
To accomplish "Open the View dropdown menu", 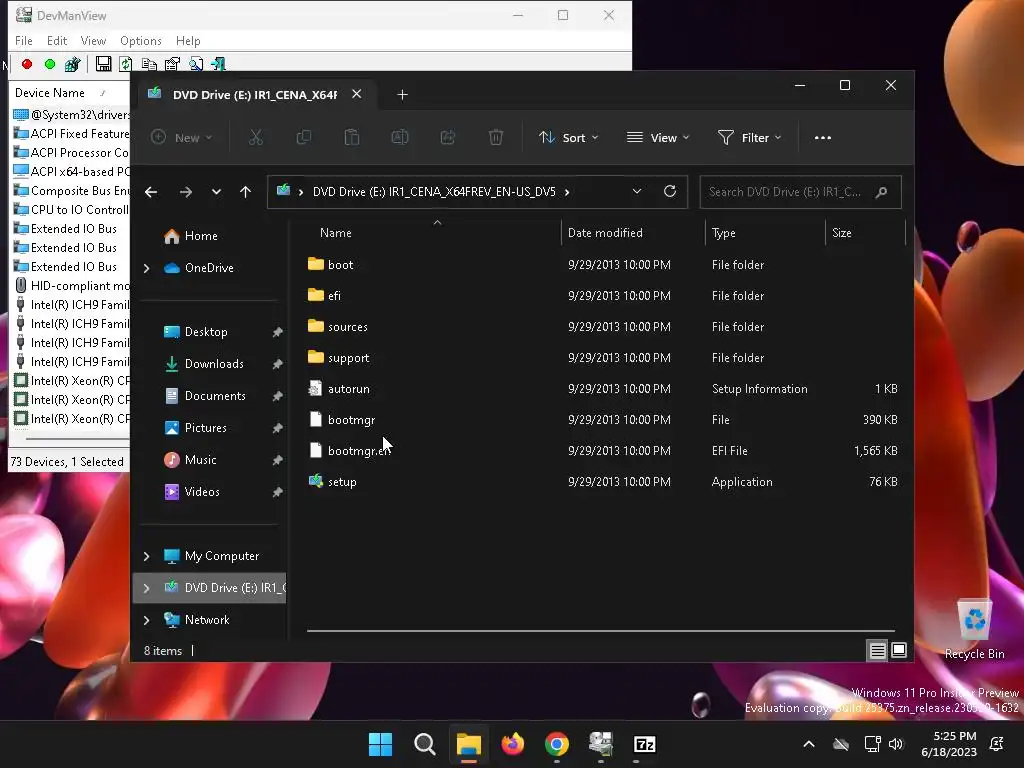I will click(658, 138).
